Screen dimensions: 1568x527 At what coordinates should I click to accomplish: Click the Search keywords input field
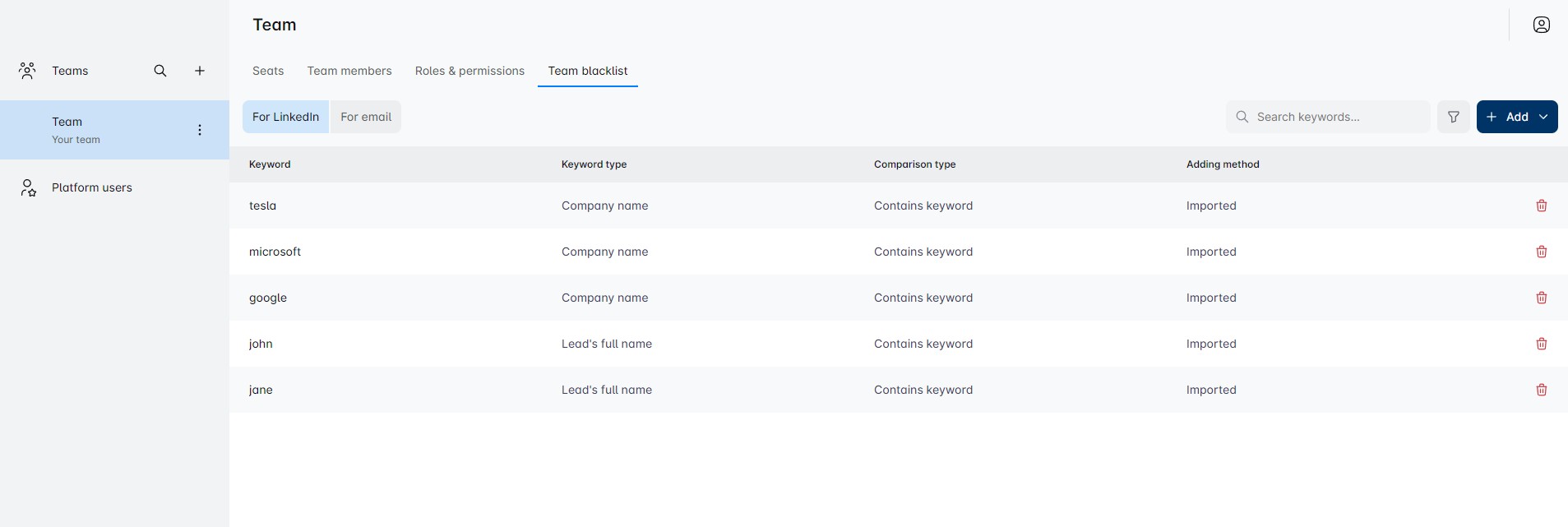pos(1336,117)
